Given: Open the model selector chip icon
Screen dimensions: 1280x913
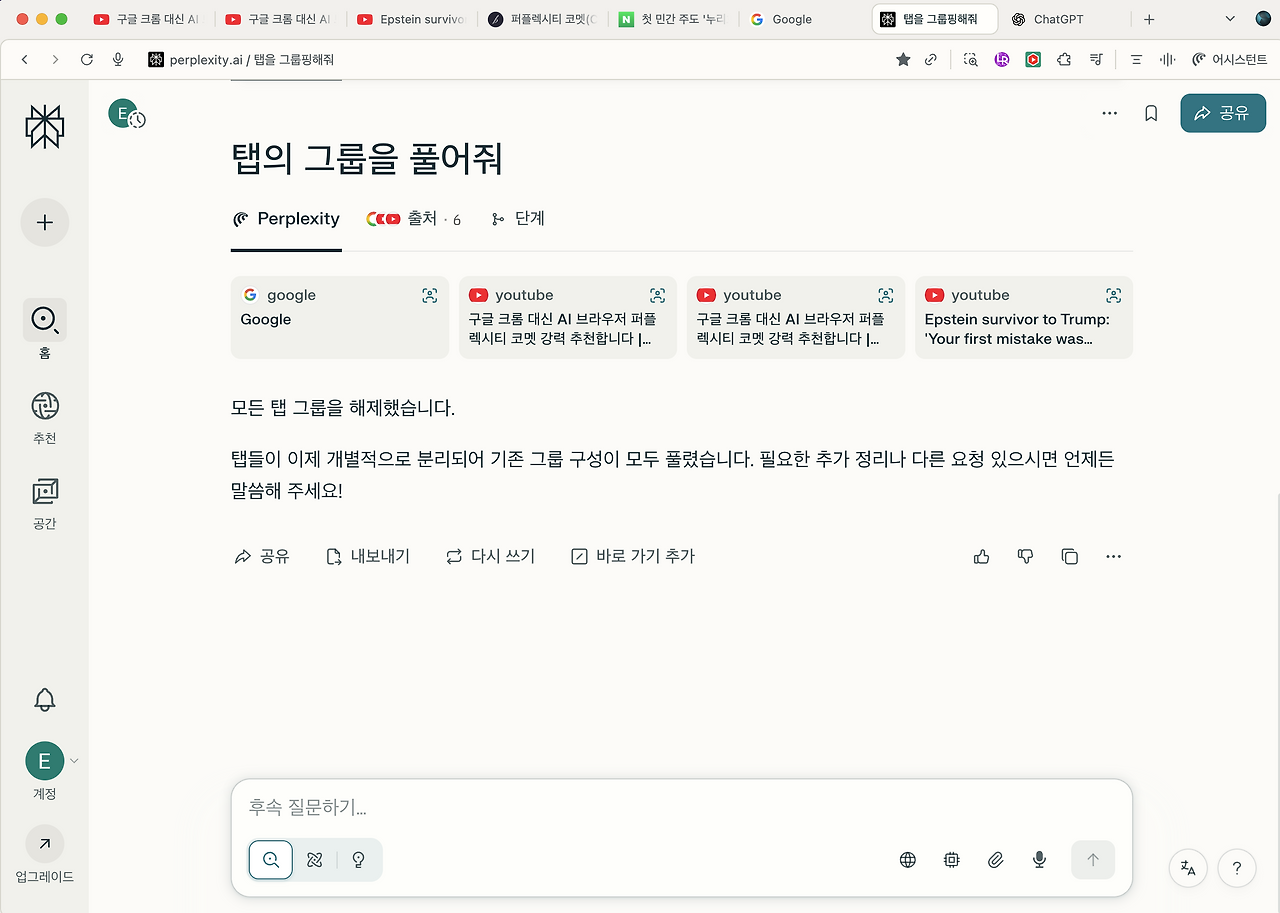Looking at the screenshot, I should [952, 859].
